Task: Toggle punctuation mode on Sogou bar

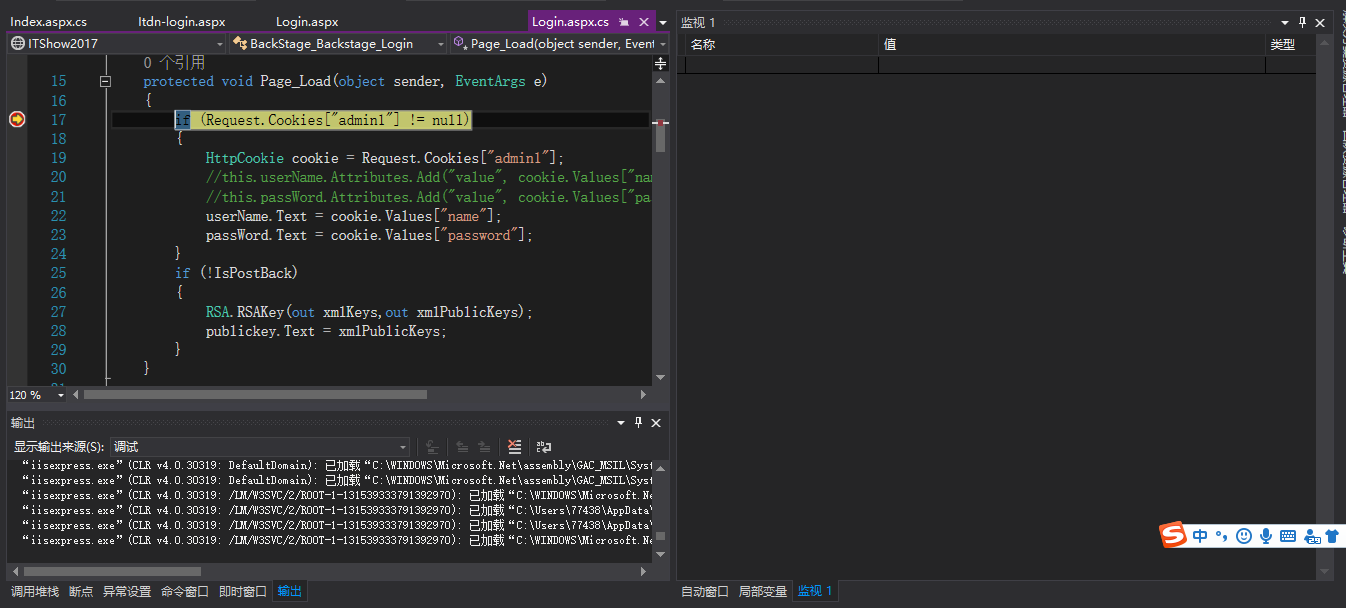Action: [1221, 536]
